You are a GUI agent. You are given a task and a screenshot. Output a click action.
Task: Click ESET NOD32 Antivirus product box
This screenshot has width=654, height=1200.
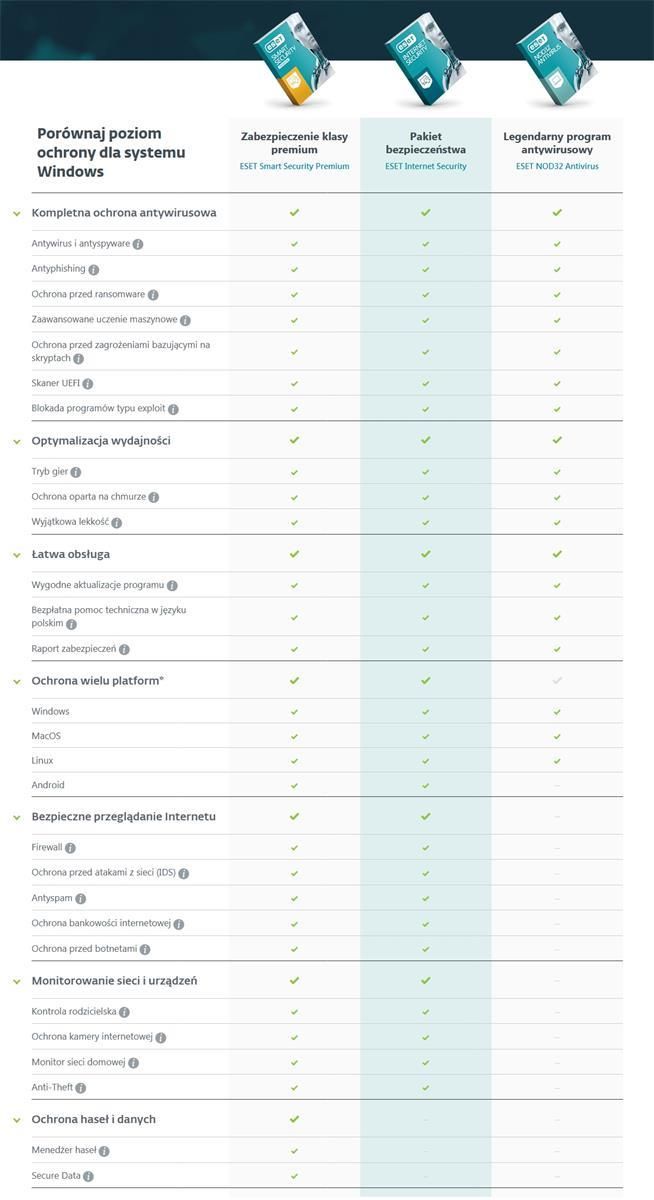556,60
